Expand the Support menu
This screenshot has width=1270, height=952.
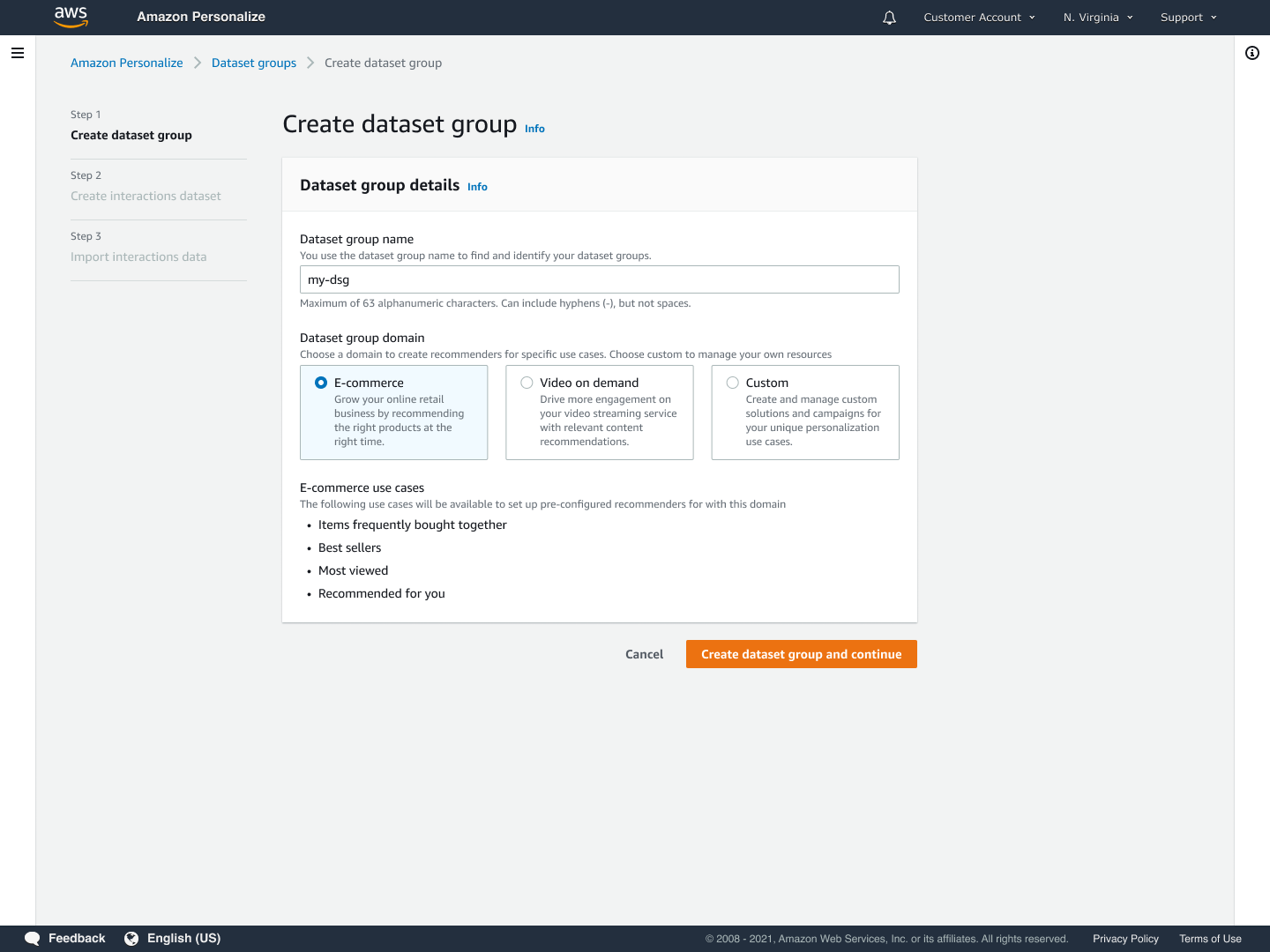[x=1188, y=18]
